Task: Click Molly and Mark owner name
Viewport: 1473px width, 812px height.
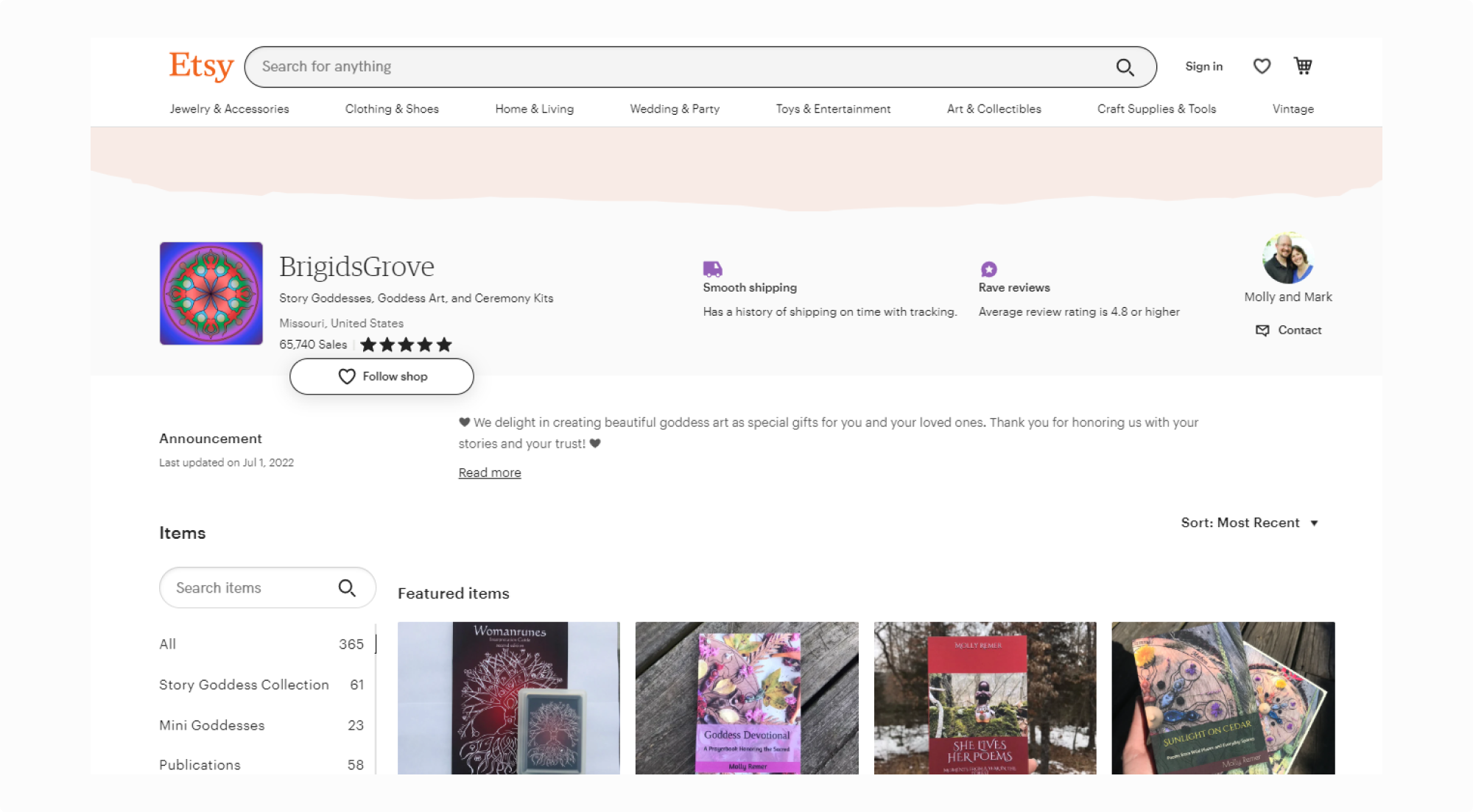Action: coord(1288,297)
